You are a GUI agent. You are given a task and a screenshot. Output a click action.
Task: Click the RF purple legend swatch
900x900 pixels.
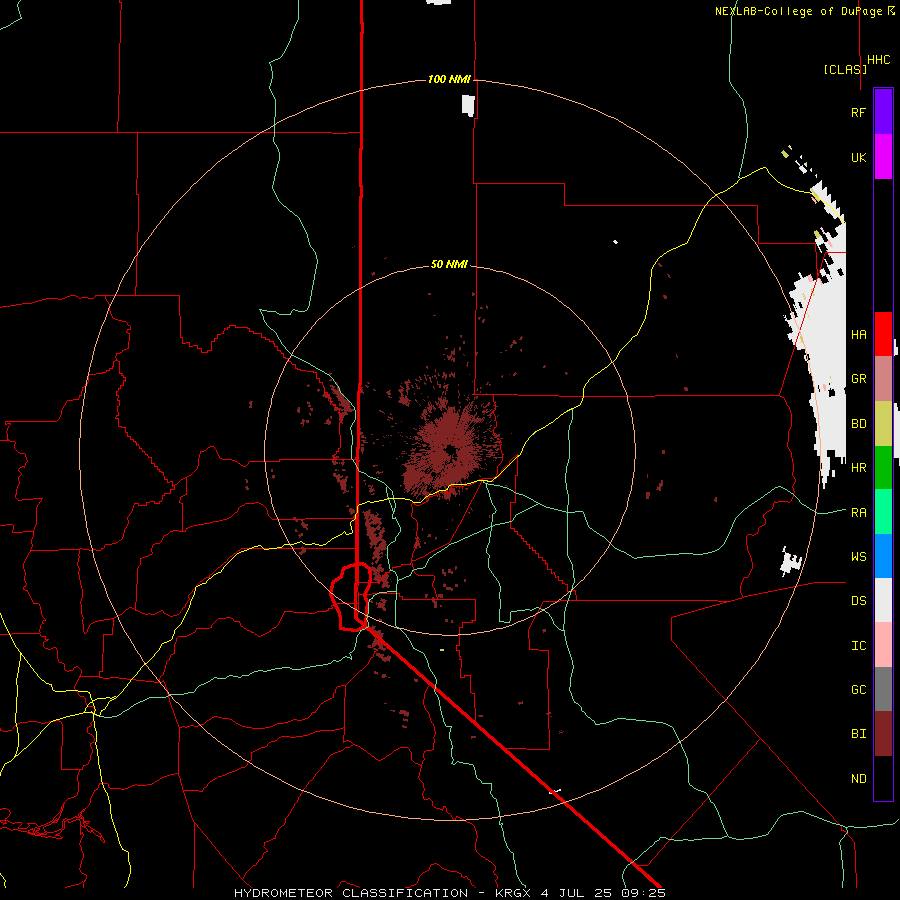pos(883,112)
